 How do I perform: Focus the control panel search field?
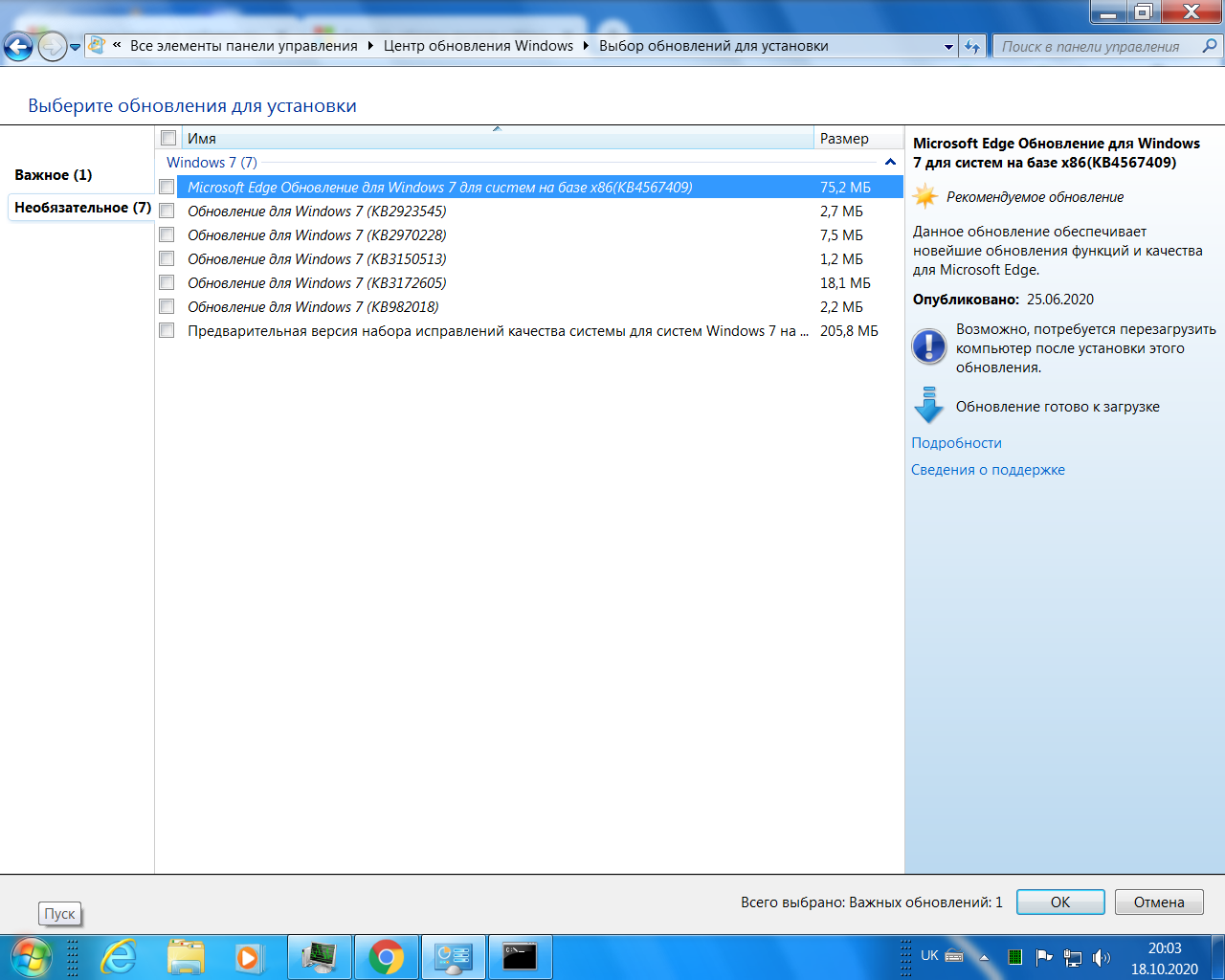pos(1096,46)
